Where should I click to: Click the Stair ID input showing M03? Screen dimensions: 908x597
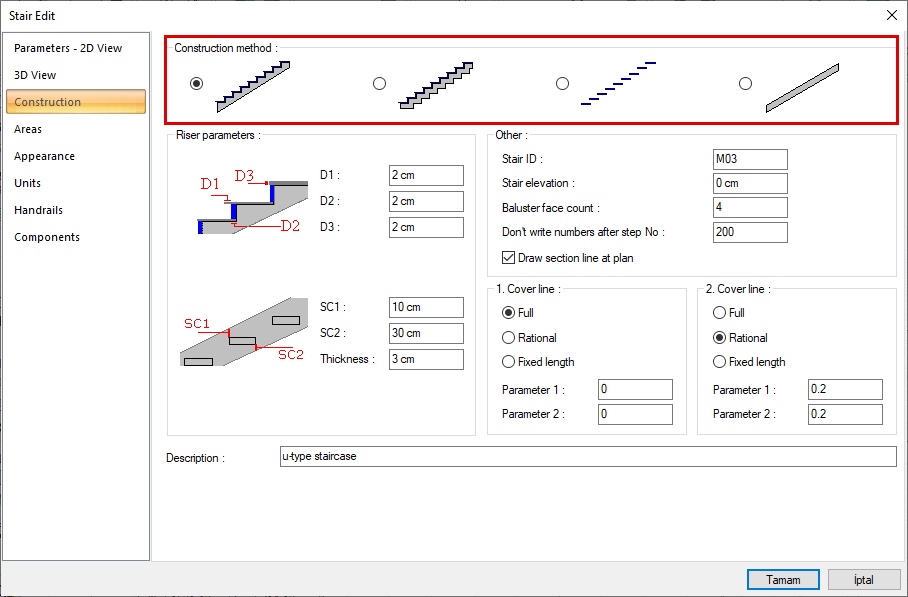(x=750, y=159)
